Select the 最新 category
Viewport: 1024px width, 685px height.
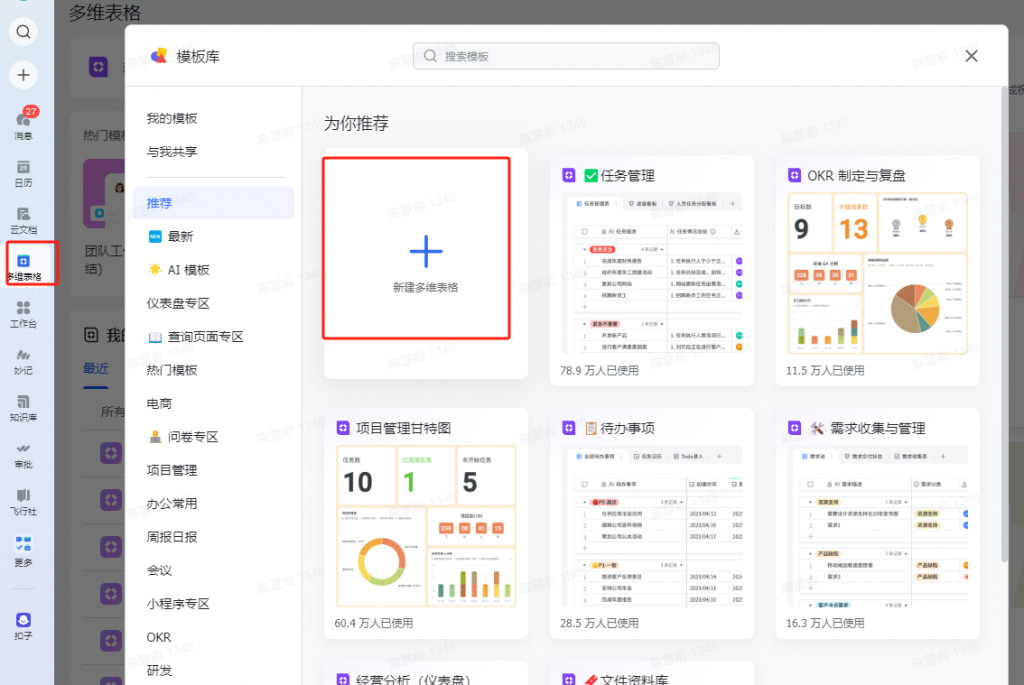coord(214,236)
